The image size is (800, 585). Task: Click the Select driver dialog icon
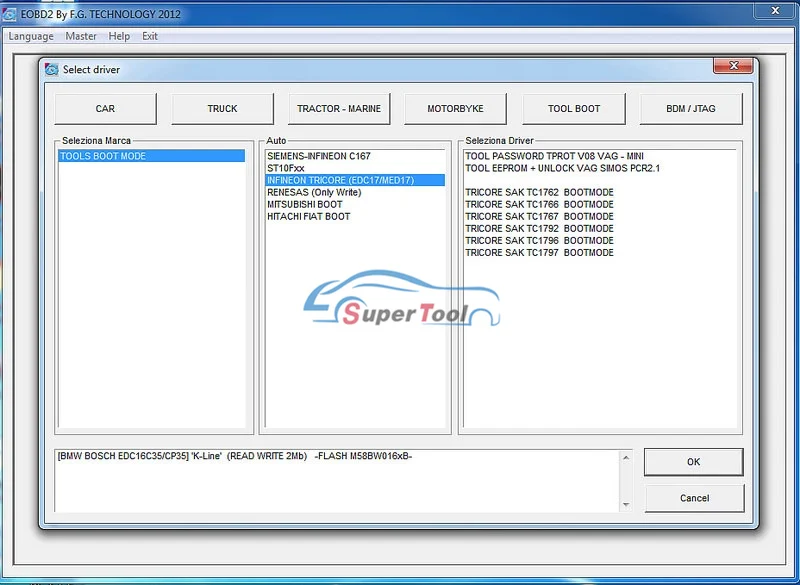(52, 69)
